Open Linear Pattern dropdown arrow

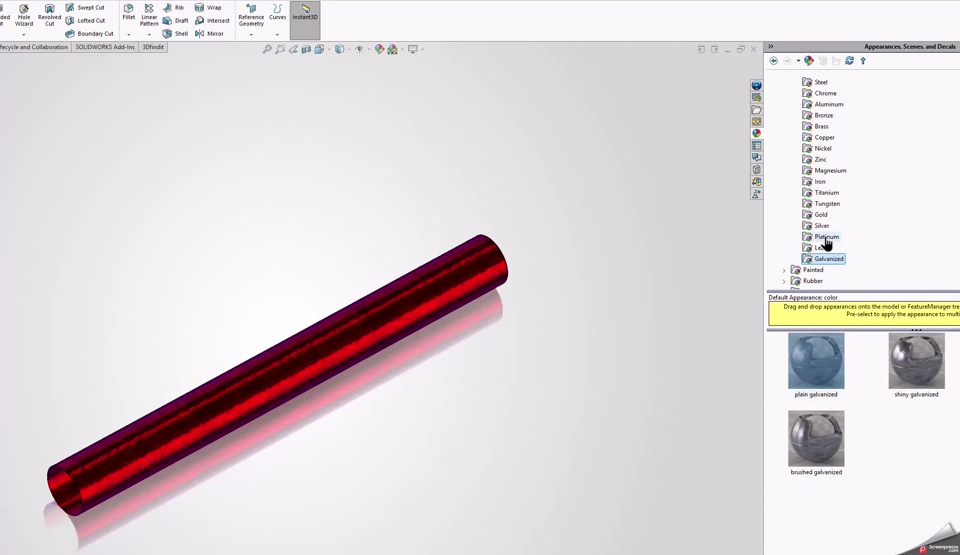149,34
